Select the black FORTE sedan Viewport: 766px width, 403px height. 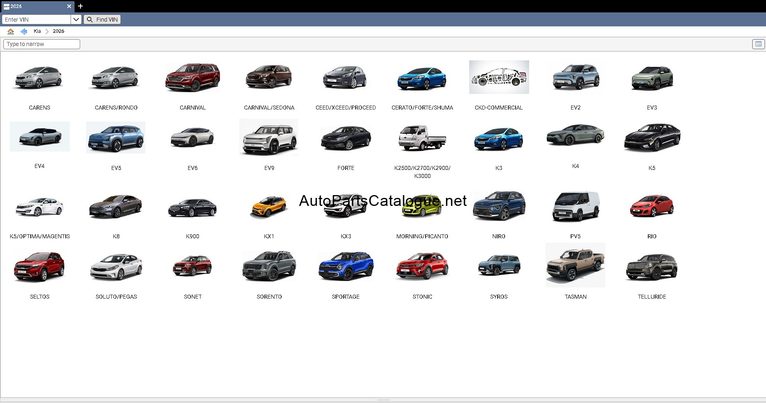(345, 138)
